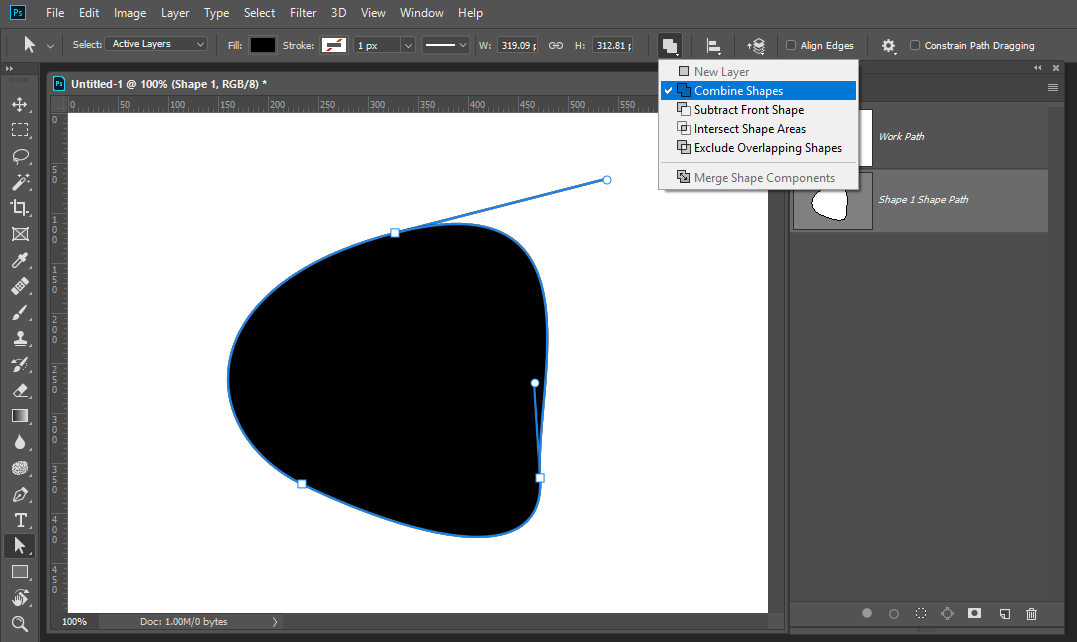Choose the Horizontal Type tool
Screen dimensions: 1077x642
click(19, 520)
